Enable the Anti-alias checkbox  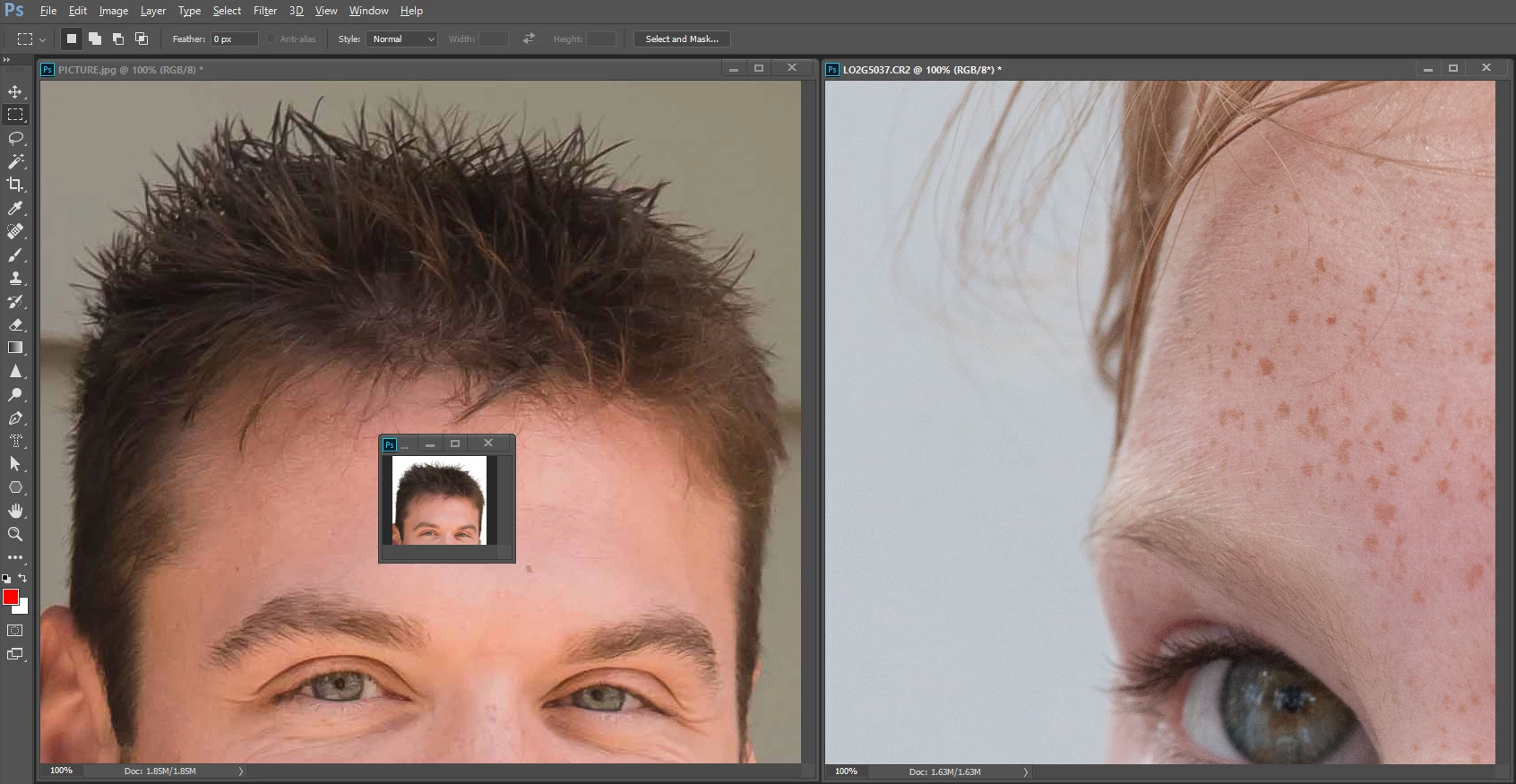(x=271, y=39)
